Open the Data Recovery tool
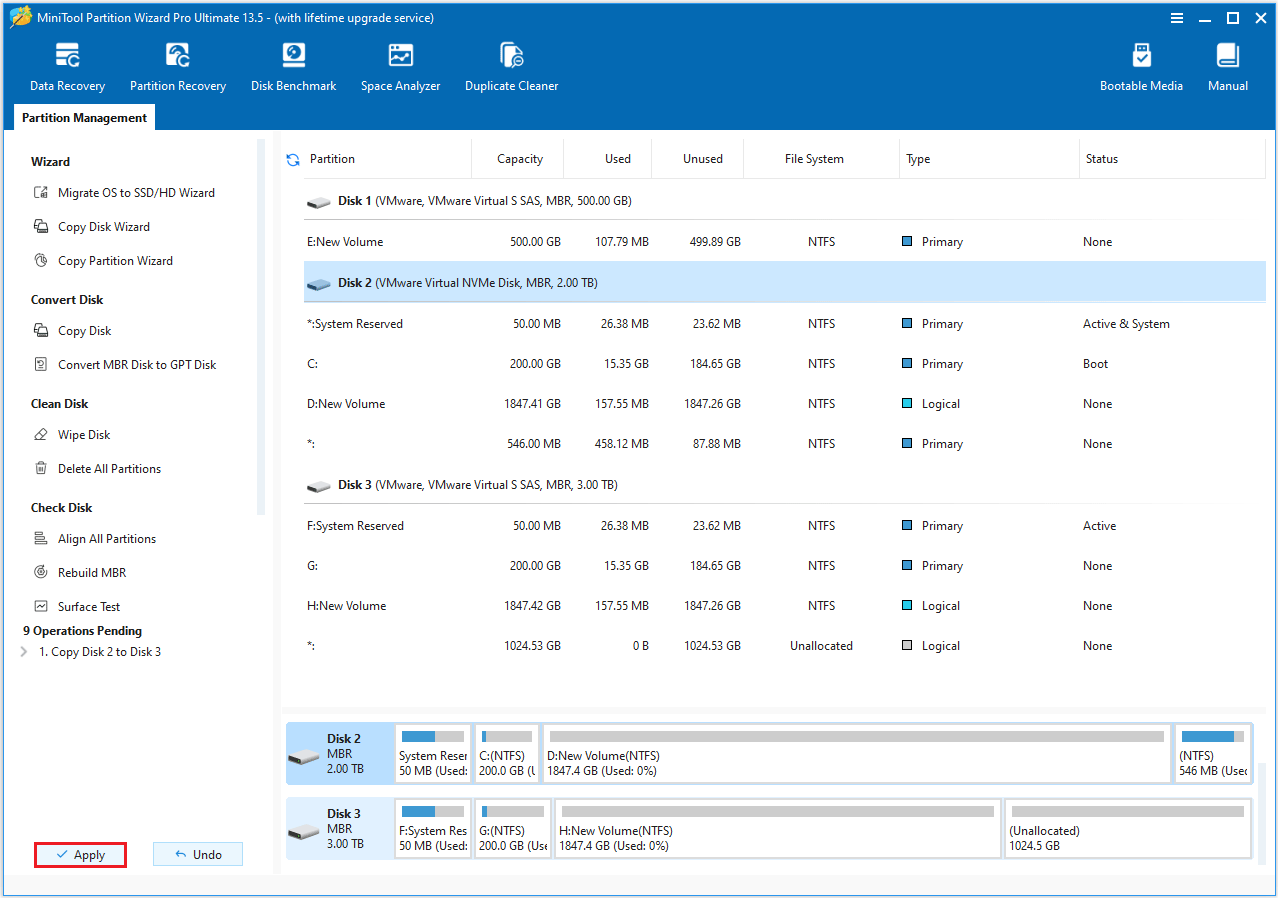The width and height of the screenshot is (1278, 898). click(x=66, y=65)
